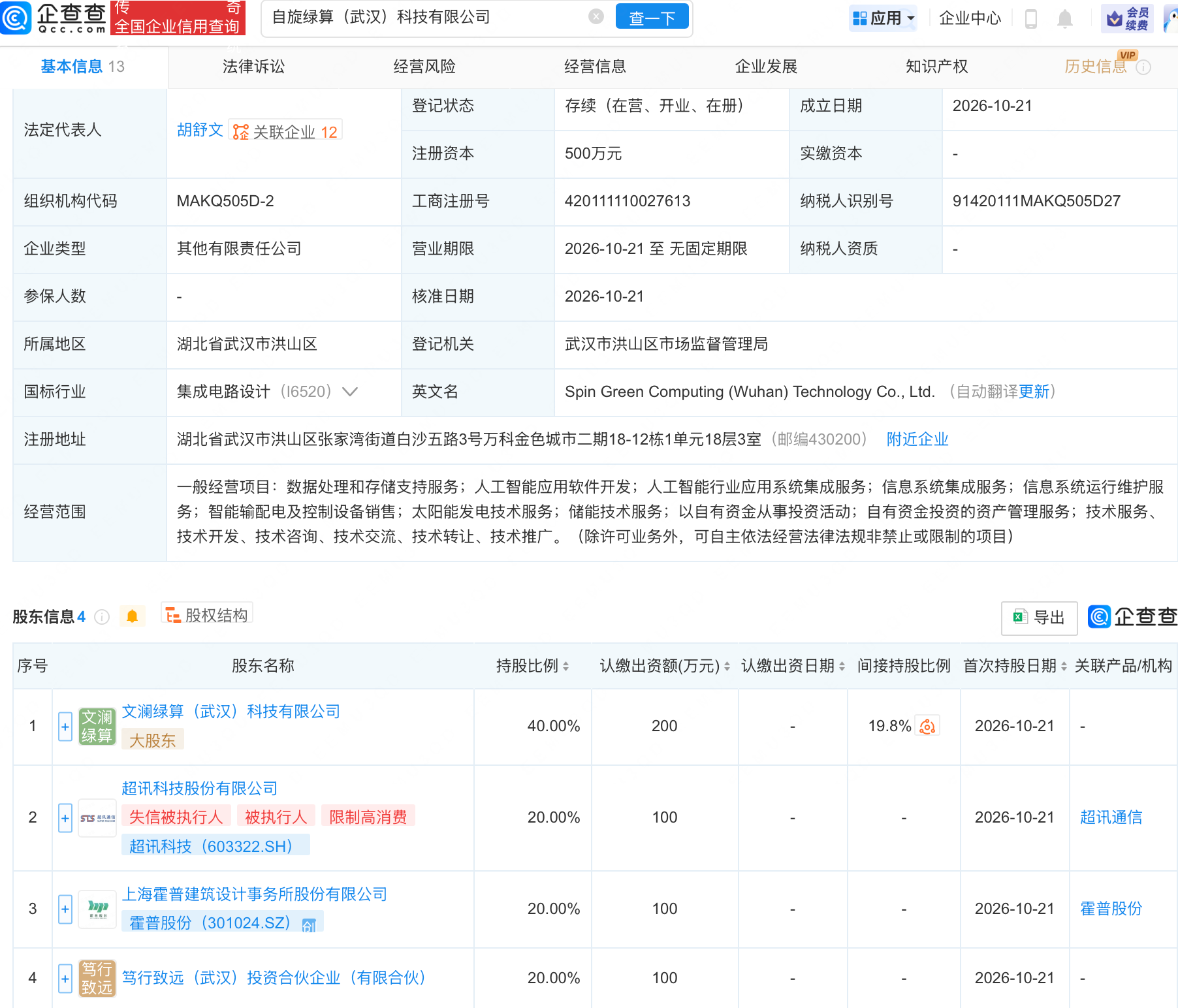
Task: Select registration number 420111110027613
Action: [x=628, y=201]
